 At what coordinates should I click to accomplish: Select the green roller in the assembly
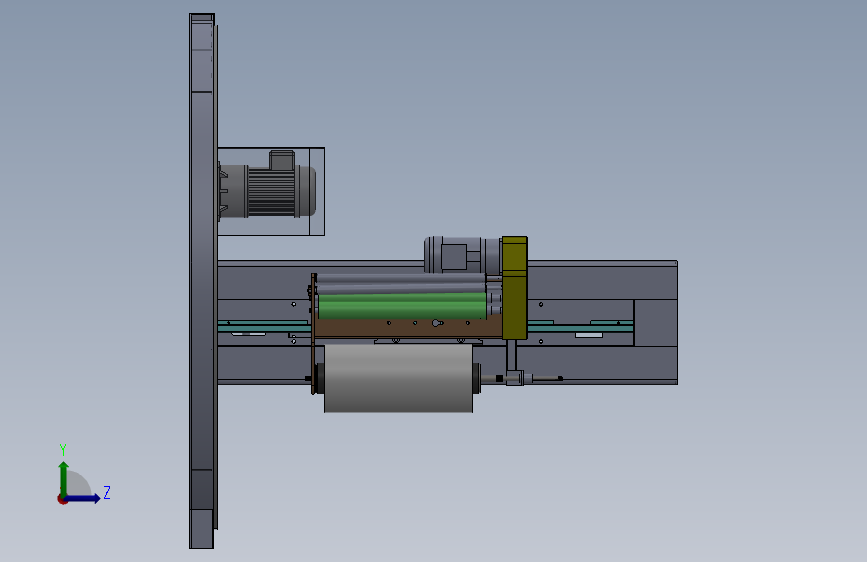tap(403, 306)
